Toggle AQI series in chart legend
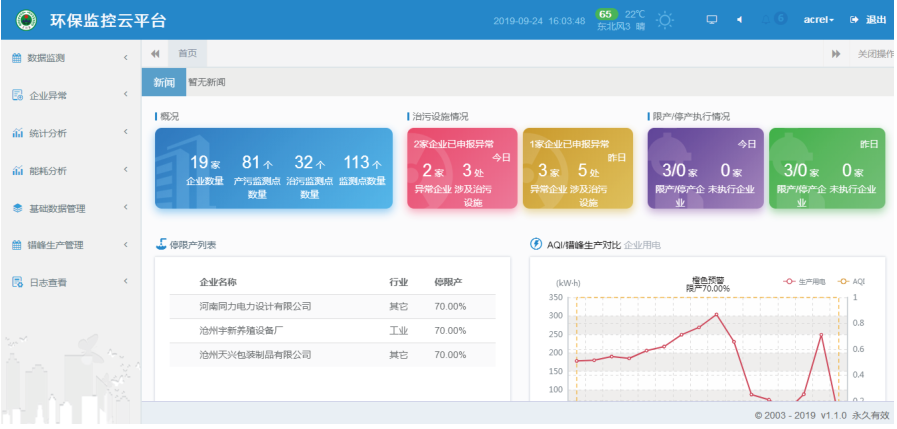 (x=850, y=282)
